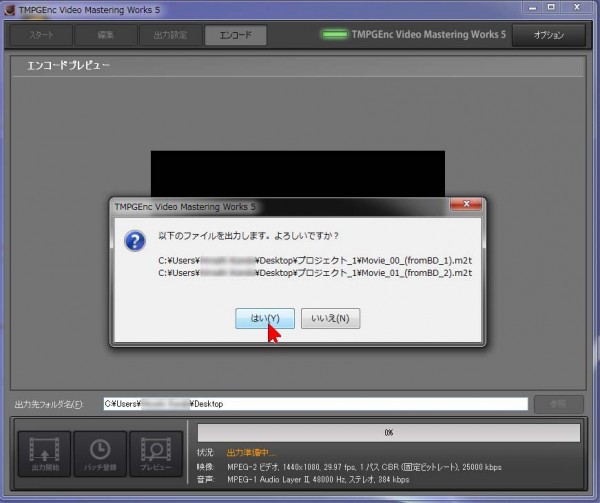600x503 pixels.
Task: Select the エンコード tab
Action: pos(235,36)
